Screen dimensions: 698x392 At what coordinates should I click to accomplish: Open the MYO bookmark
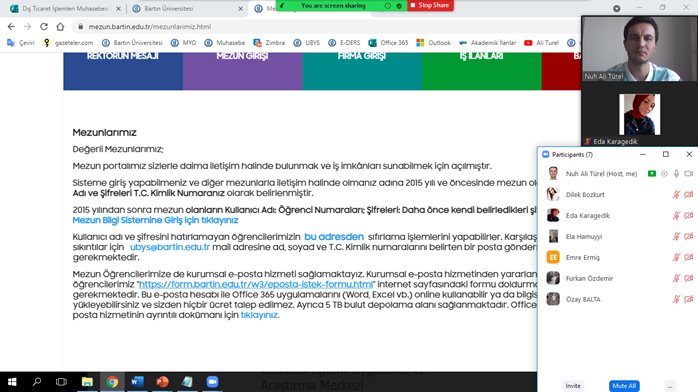(x=184, y=43)
